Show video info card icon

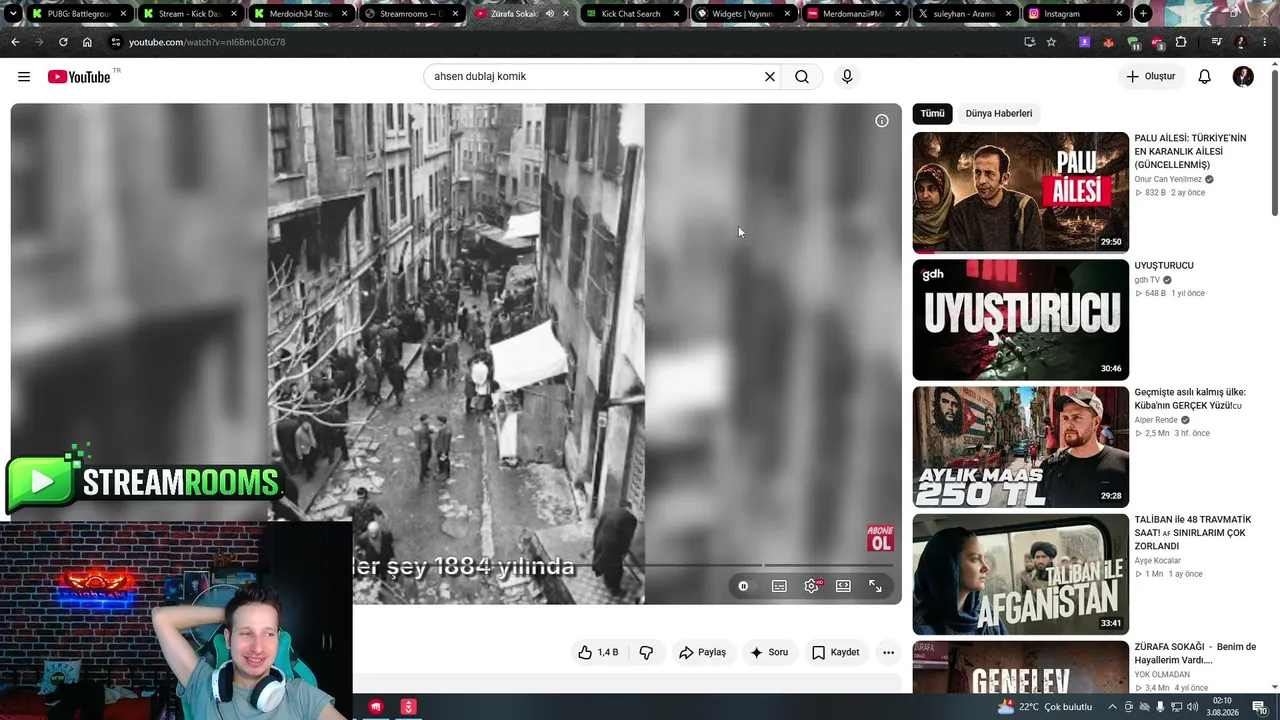point(882,121)
